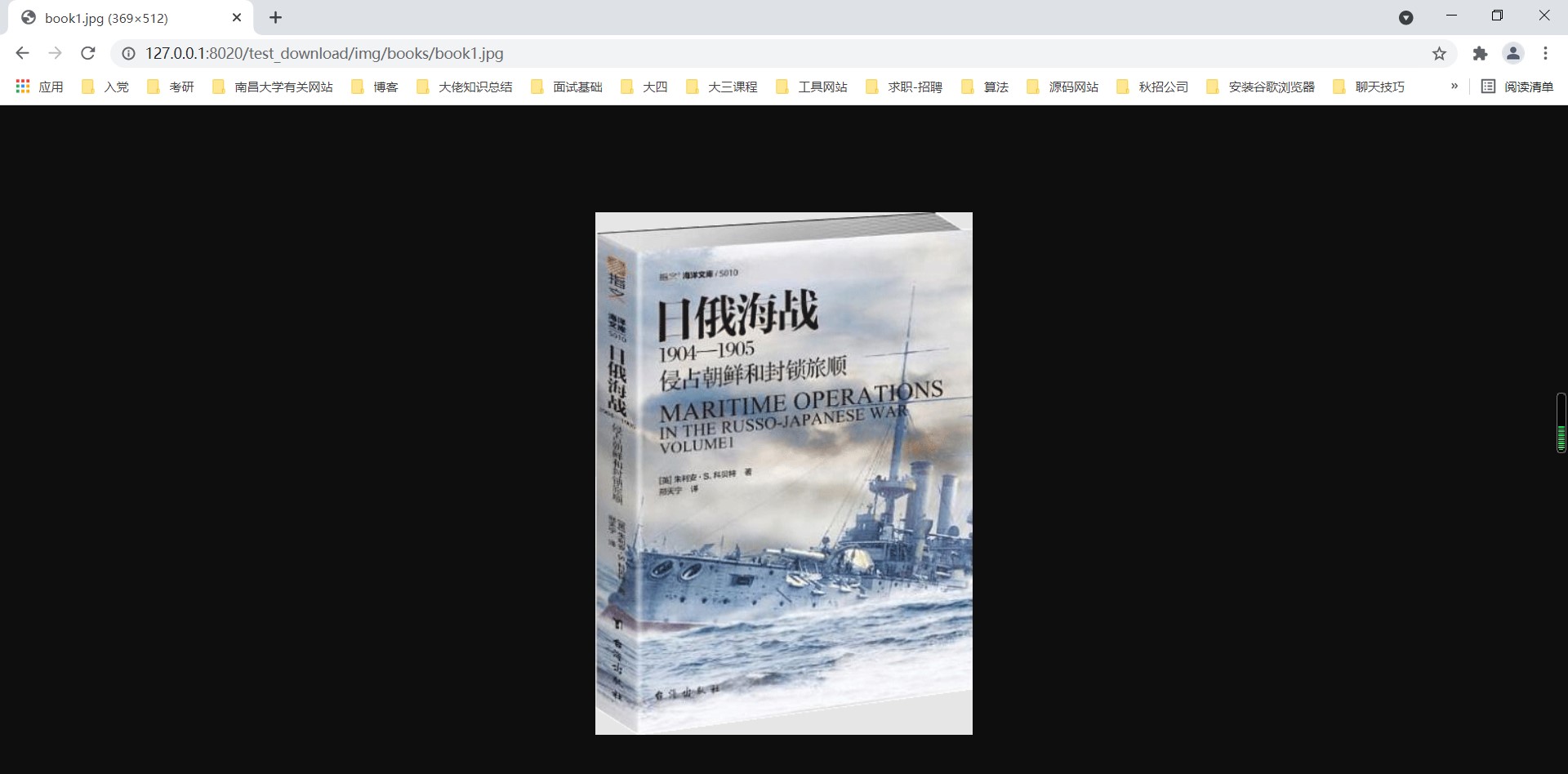1568x774 pixels.
Task: Go back to previous page
Action: 23,53
